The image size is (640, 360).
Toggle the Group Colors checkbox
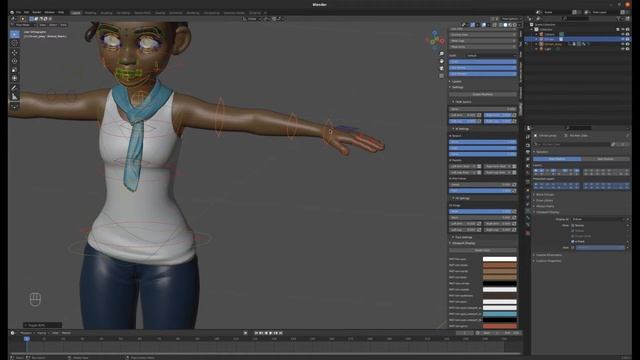click(x=573, y=236)
